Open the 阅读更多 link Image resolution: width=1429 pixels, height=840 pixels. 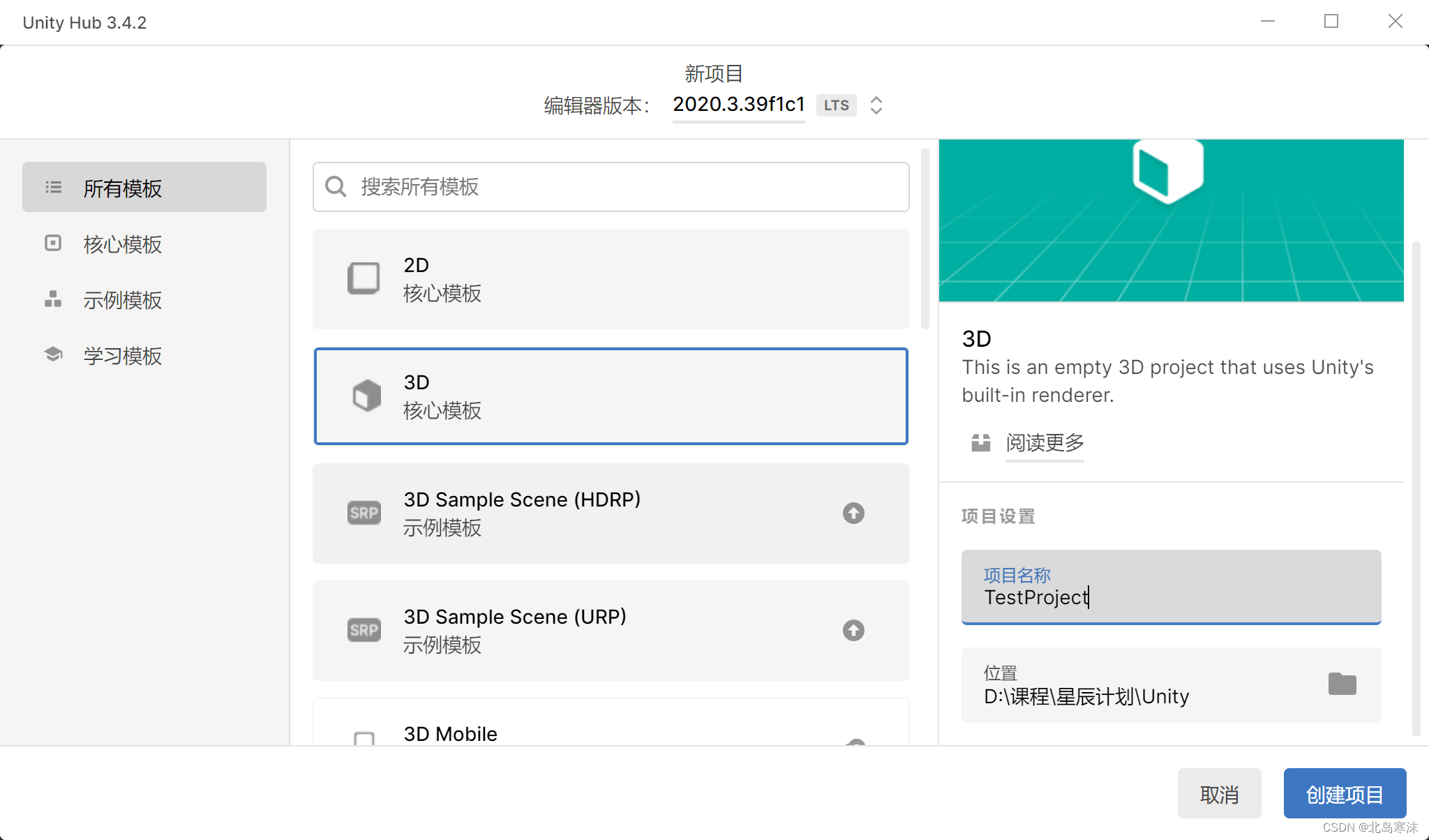(x=1044, y=443)
